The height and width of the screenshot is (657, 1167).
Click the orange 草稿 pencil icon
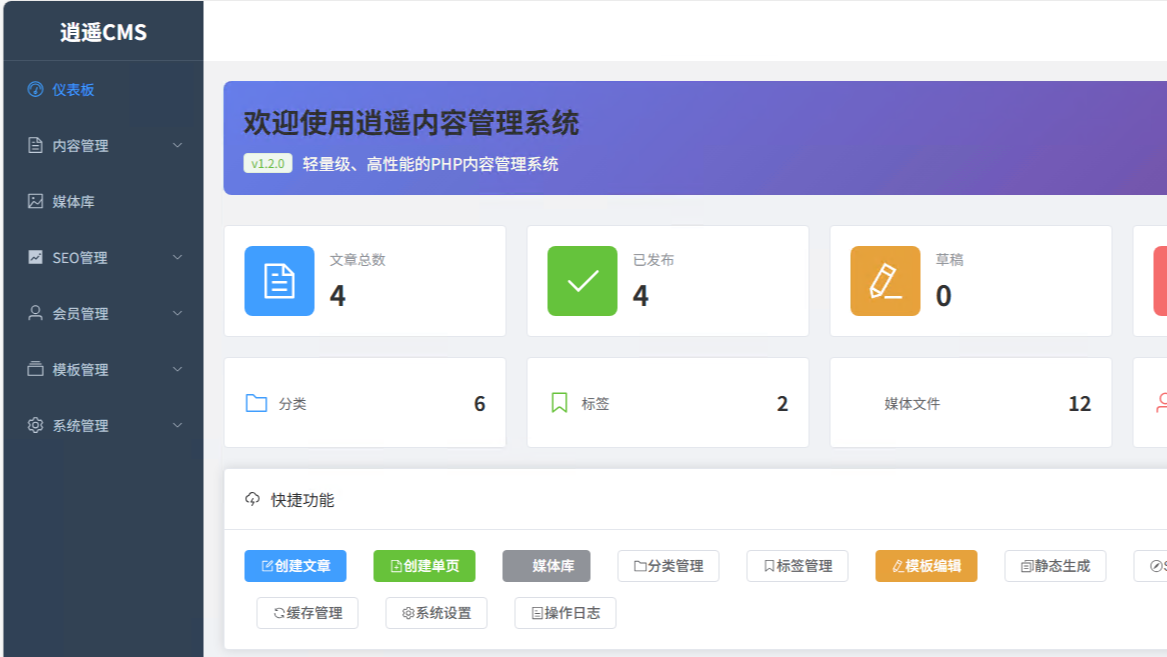[884, 280]
